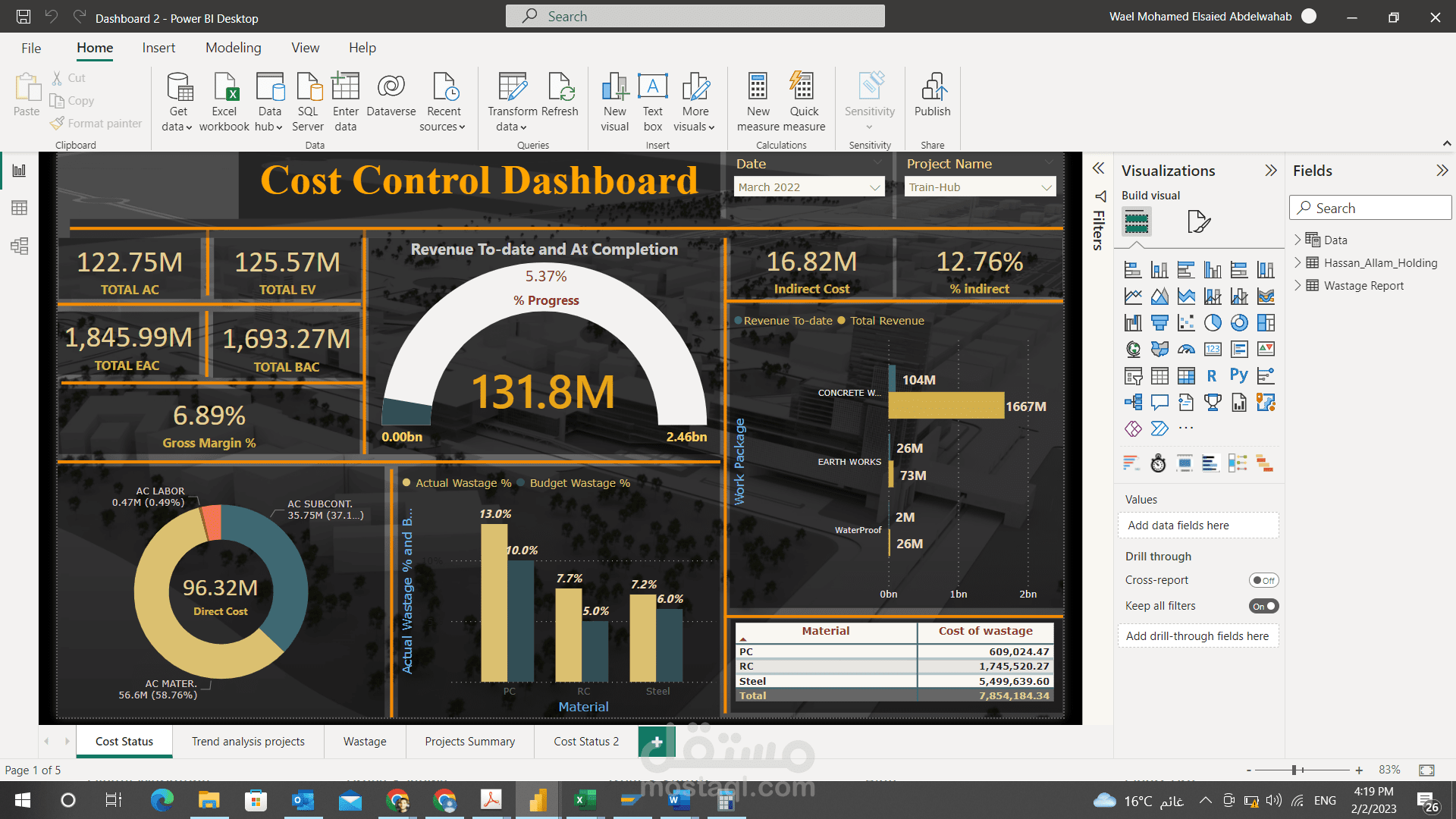Open the View ribbon tab
Viewport: 1456px width, 819px height.
pos(306,48)
